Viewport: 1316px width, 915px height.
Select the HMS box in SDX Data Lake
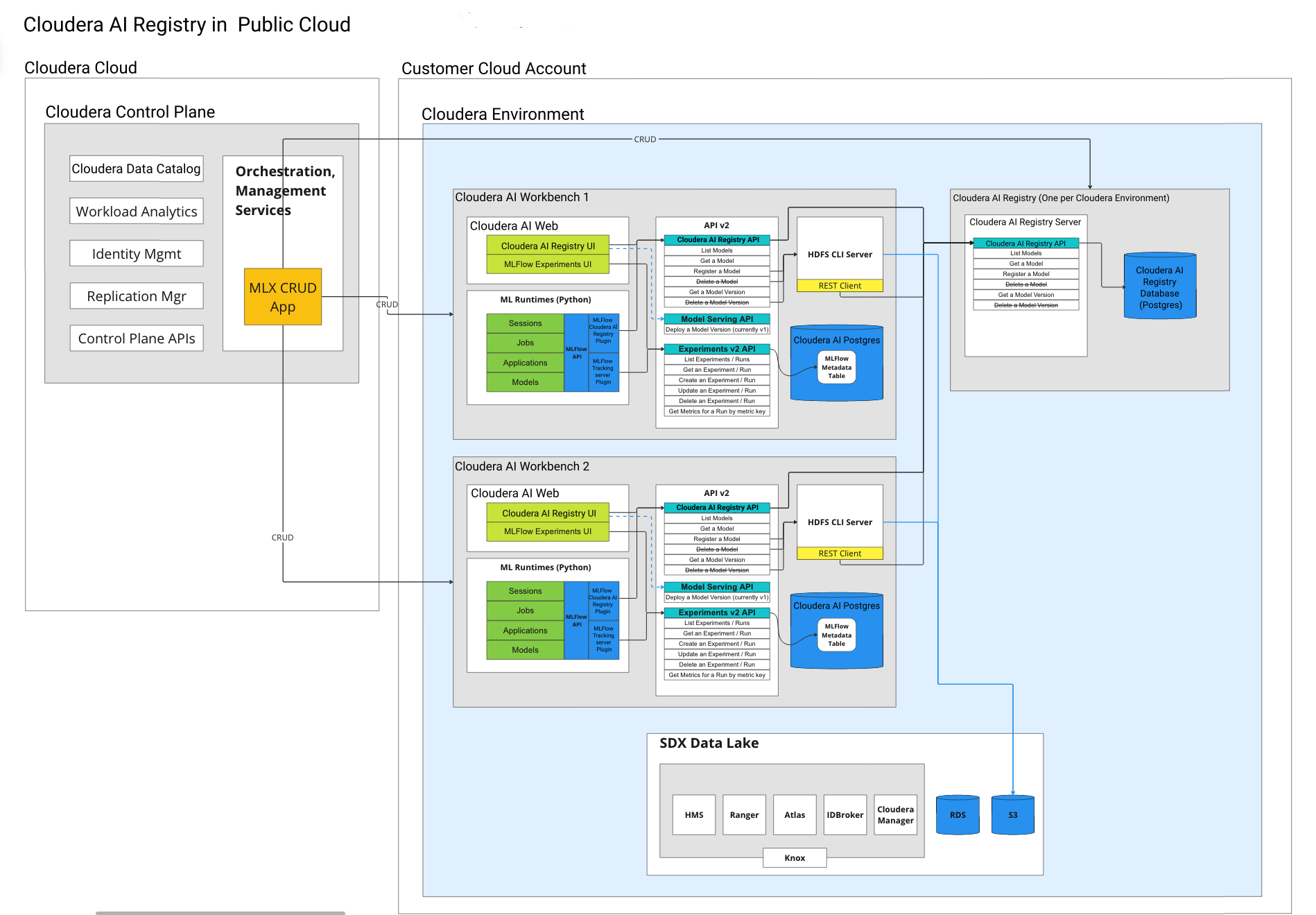pyautogui.click(x=694, y=815)
